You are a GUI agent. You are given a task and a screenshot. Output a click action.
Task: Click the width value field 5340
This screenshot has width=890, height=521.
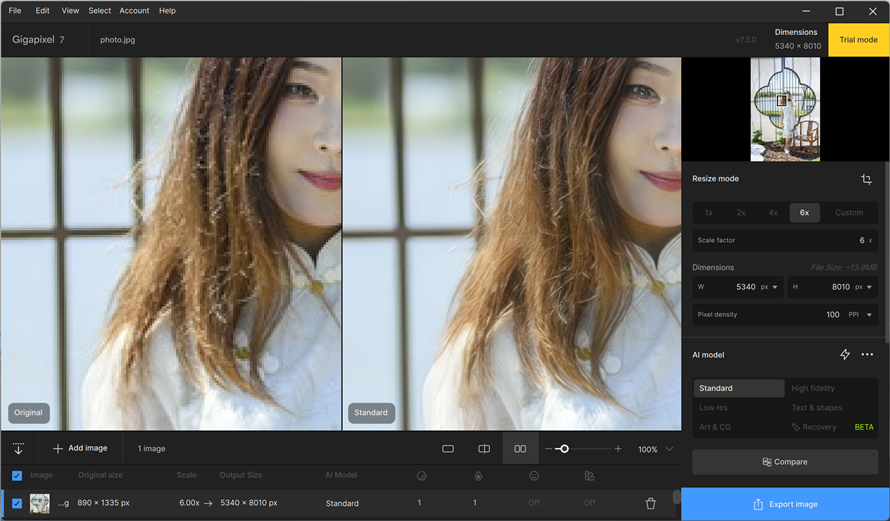click(x=745, y=287)
